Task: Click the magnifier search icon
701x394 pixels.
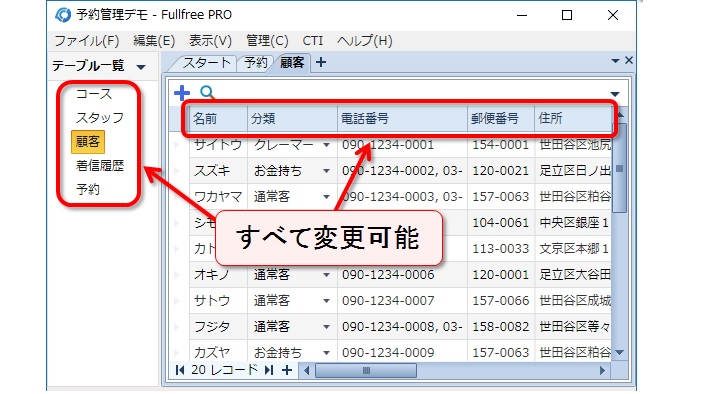Action: pyautogui.click(x=207, y=92)
